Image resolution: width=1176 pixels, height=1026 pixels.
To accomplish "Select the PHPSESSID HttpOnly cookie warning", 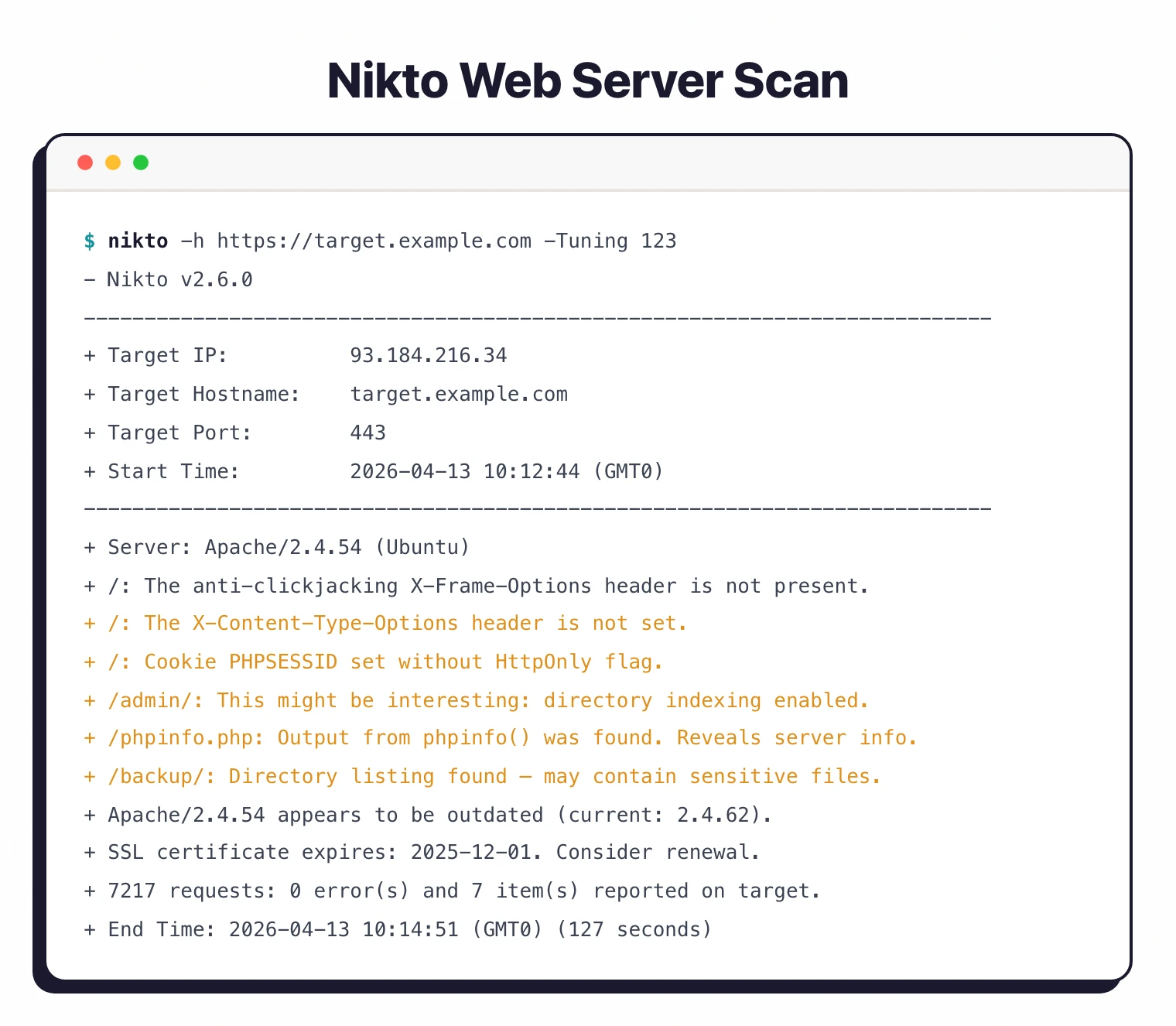I will (372, 662).
